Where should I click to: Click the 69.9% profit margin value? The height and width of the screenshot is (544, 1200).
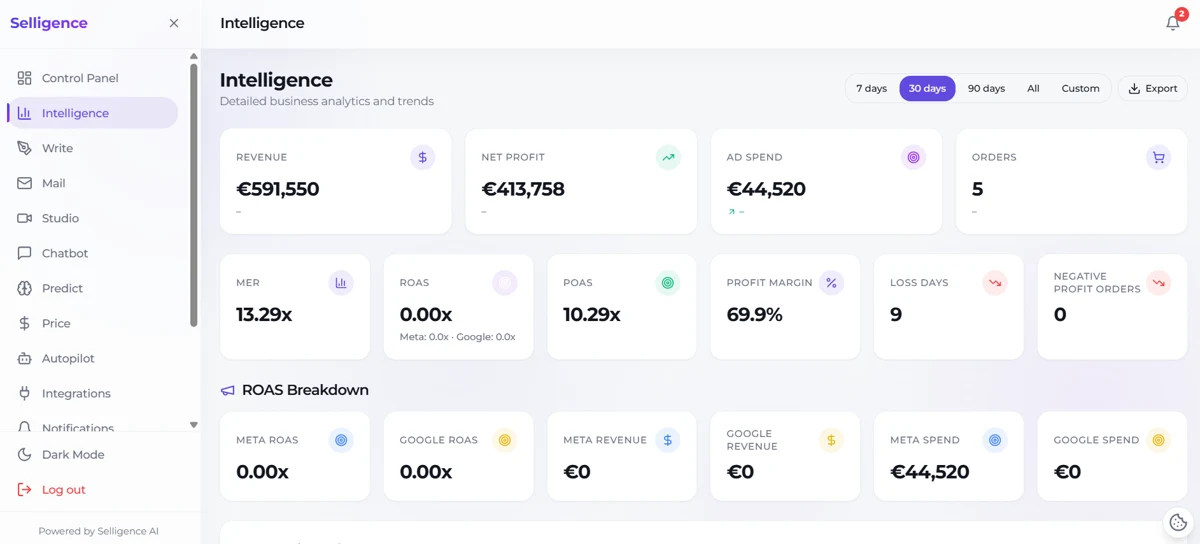755,315
